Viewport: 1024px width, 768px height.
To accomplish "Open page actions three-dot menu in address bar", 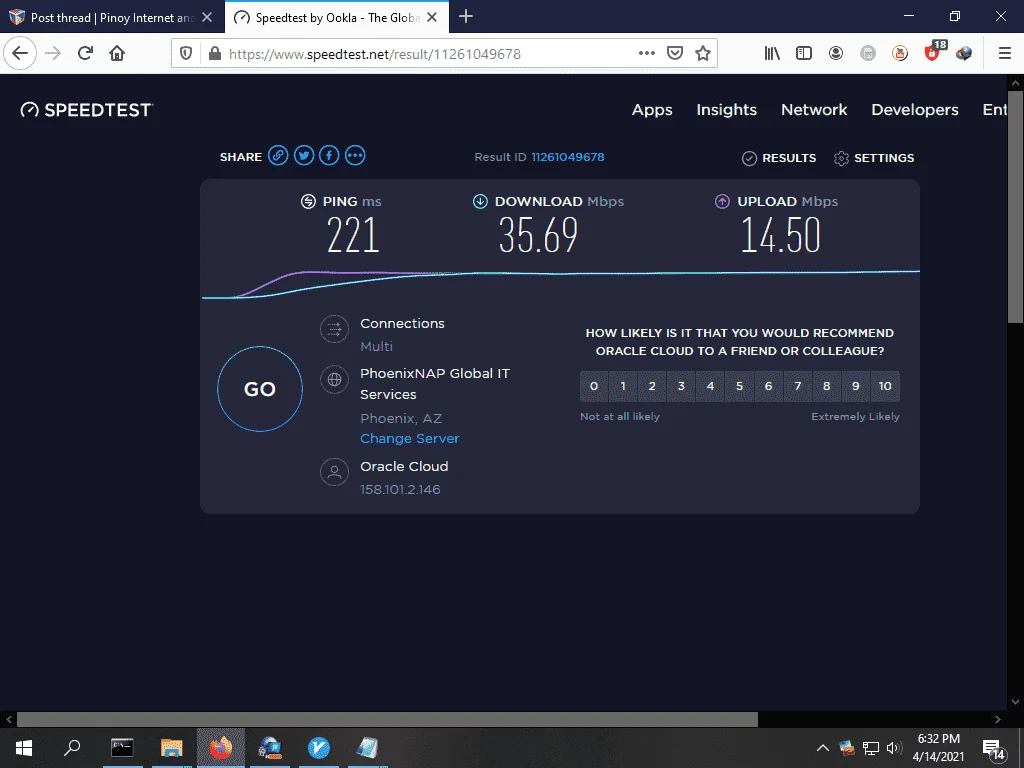I will click(x=647, y=54).
